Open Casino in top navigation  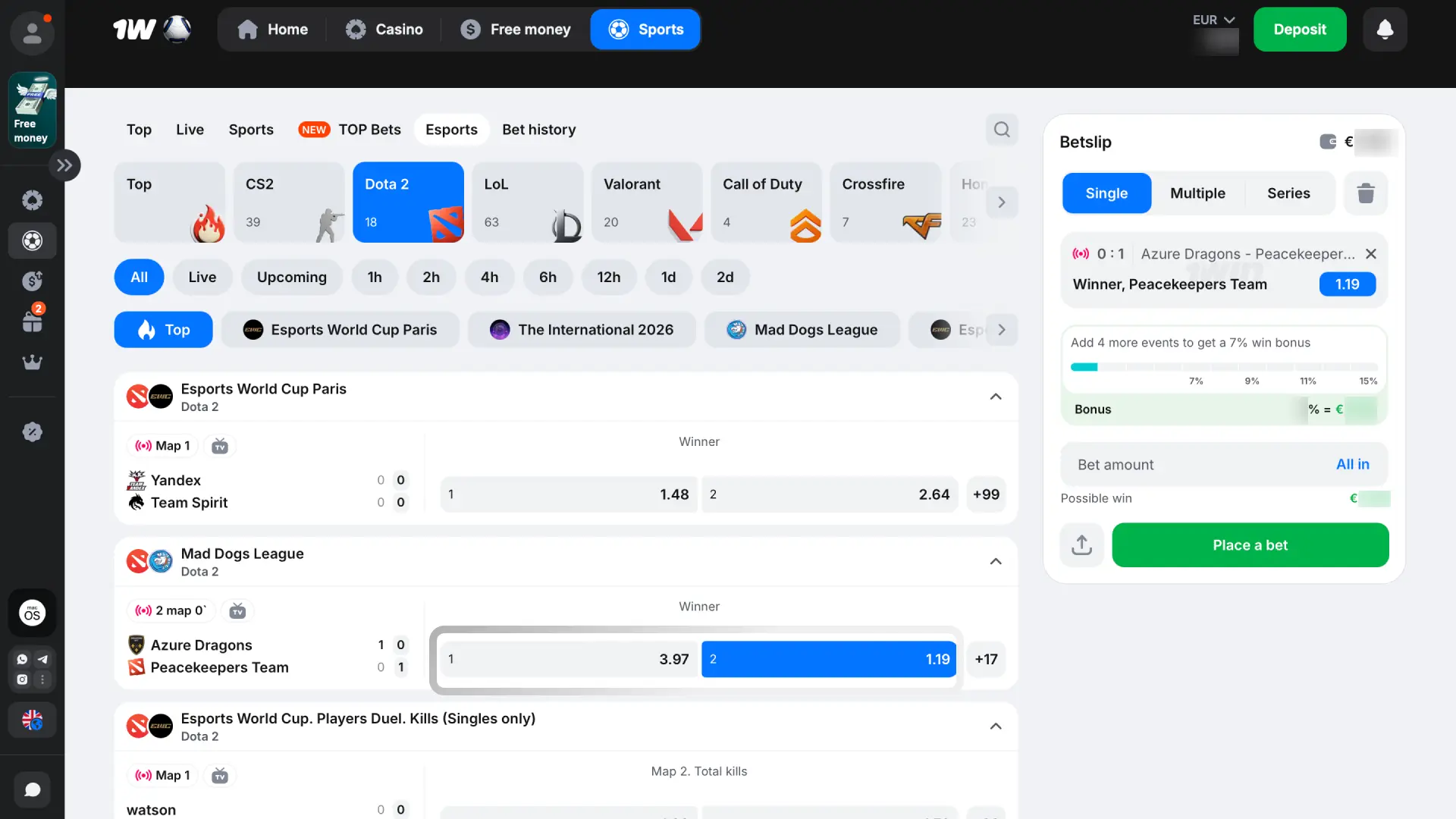tap(384, 30)
